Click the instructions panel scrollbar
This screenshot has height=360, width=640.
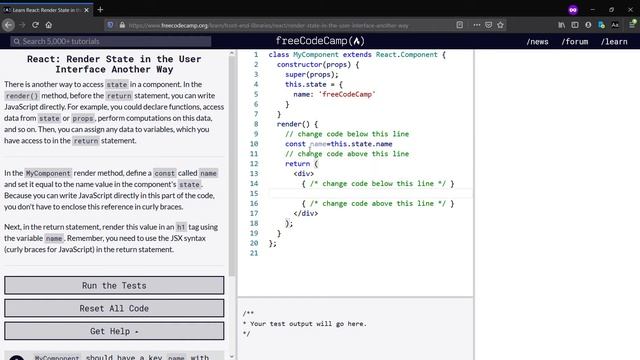[x=232, y=166]
